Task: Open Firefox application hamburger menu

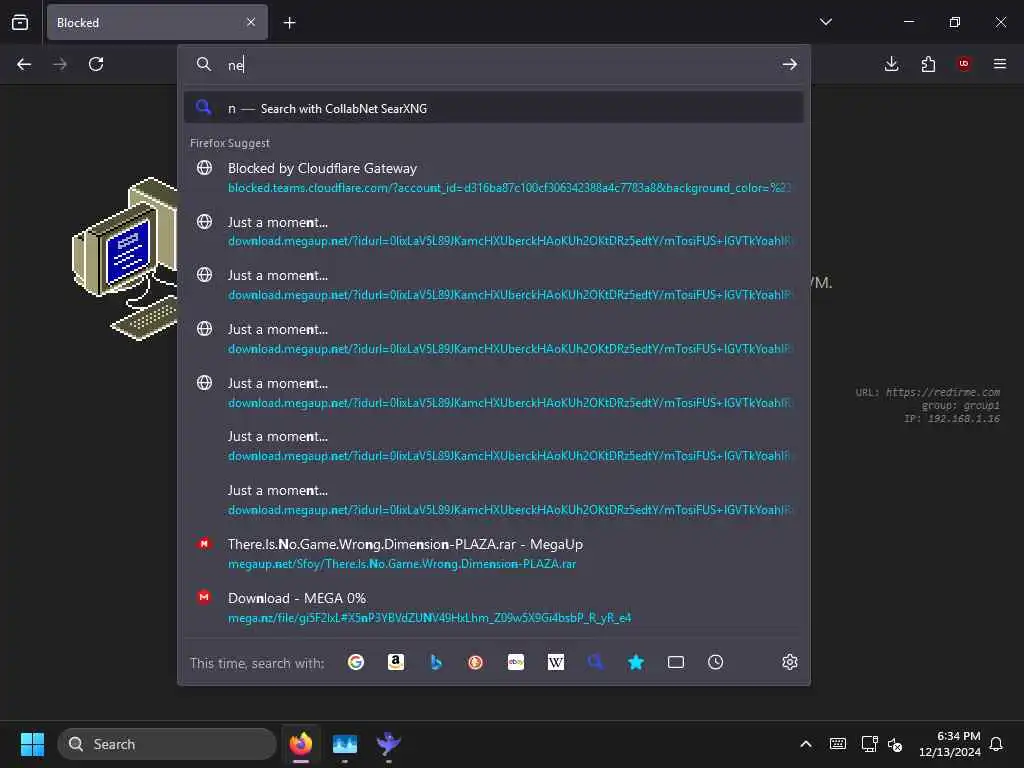Action: click(1000, 64)
